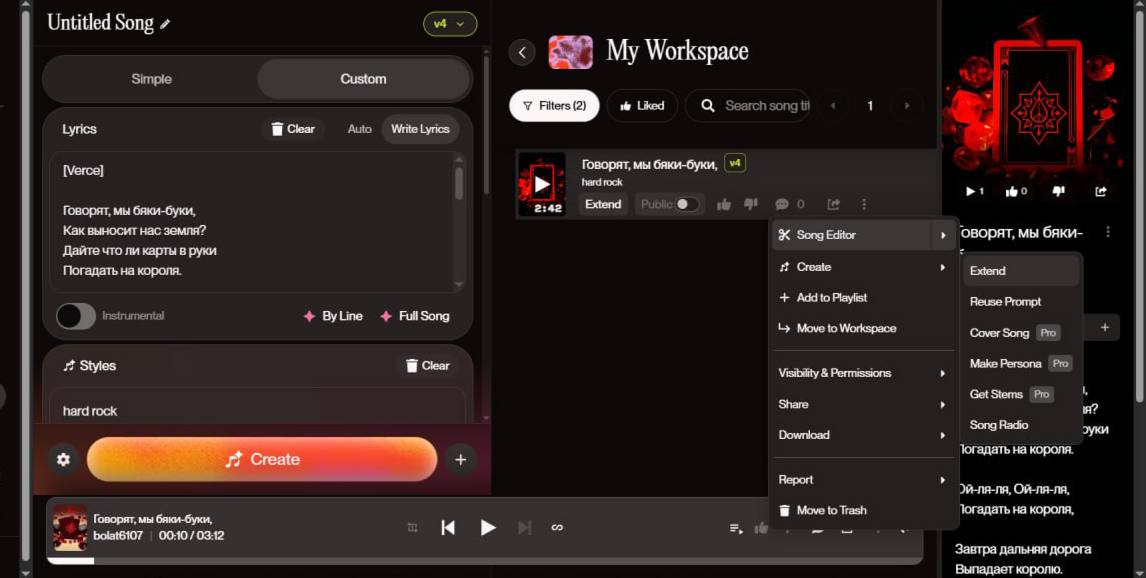
Task: Skip to previous track in player
Action: [x=448, y=528]
